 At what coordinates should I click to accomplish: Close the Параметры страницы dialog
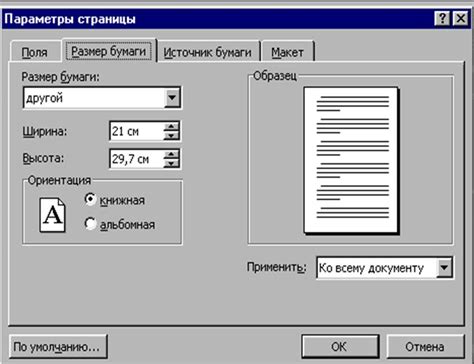461,18
